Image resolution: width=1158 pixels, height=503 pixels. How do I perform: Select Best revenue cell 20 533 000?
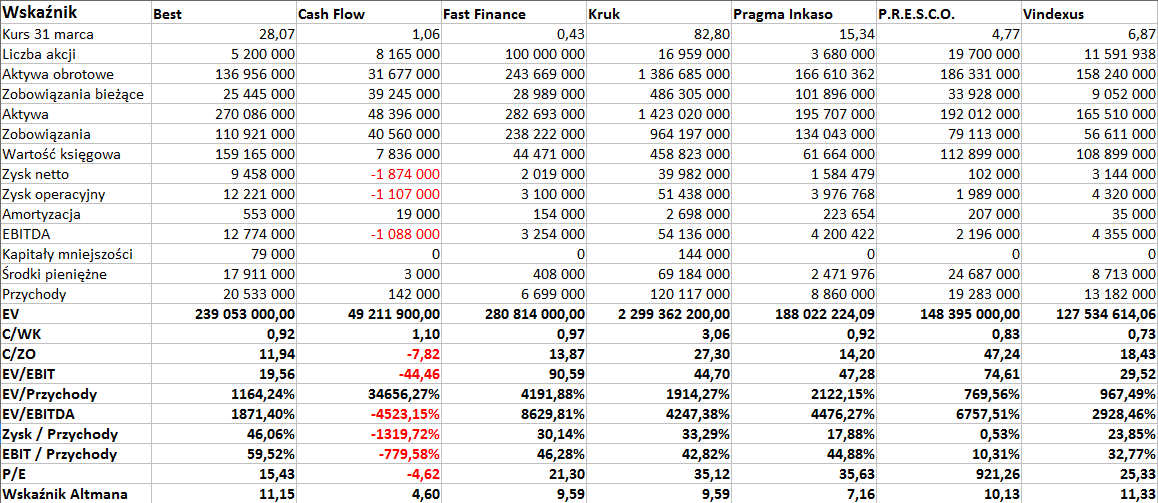[x=223, y=294]
